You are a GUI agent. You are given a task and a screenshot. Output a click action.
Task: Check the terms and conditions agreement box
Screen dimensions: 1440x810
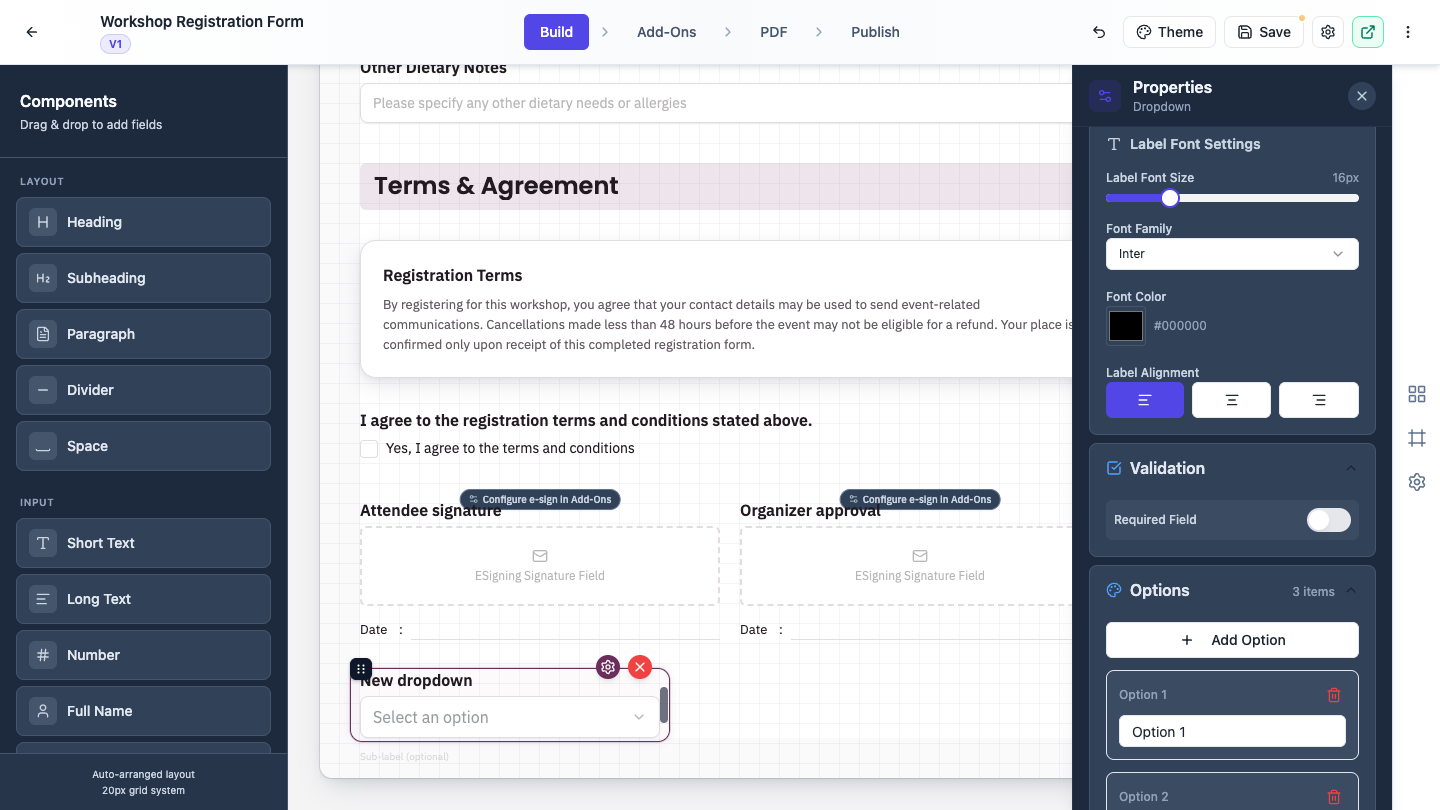coord(369,449)
